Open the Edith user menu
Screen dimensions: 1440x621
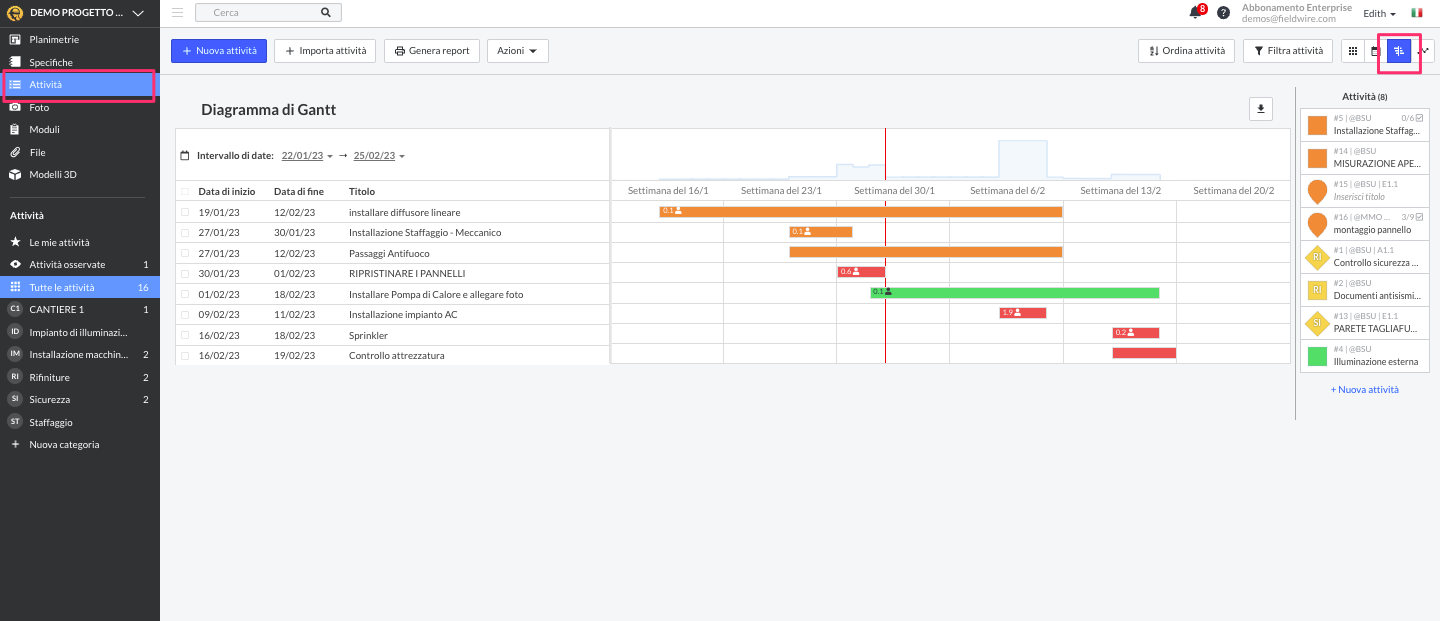click(x=1379, y=13)
